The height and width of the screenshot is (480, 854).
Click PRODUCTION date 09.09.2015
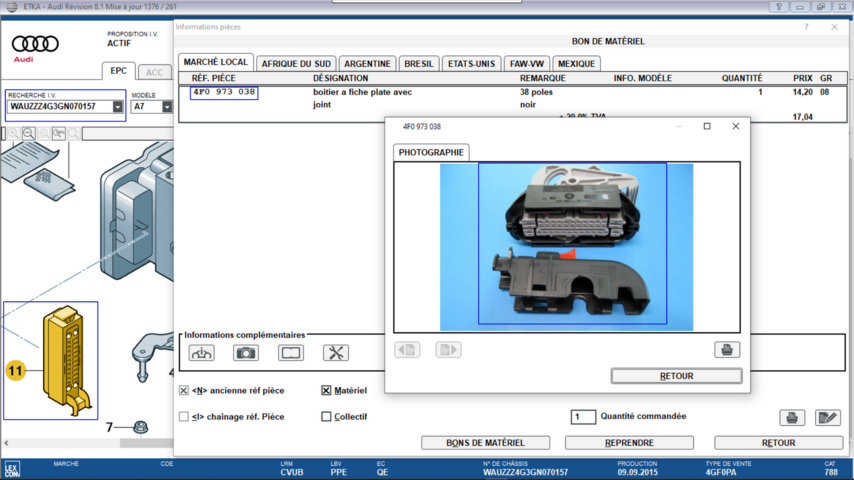pos(637,472)
